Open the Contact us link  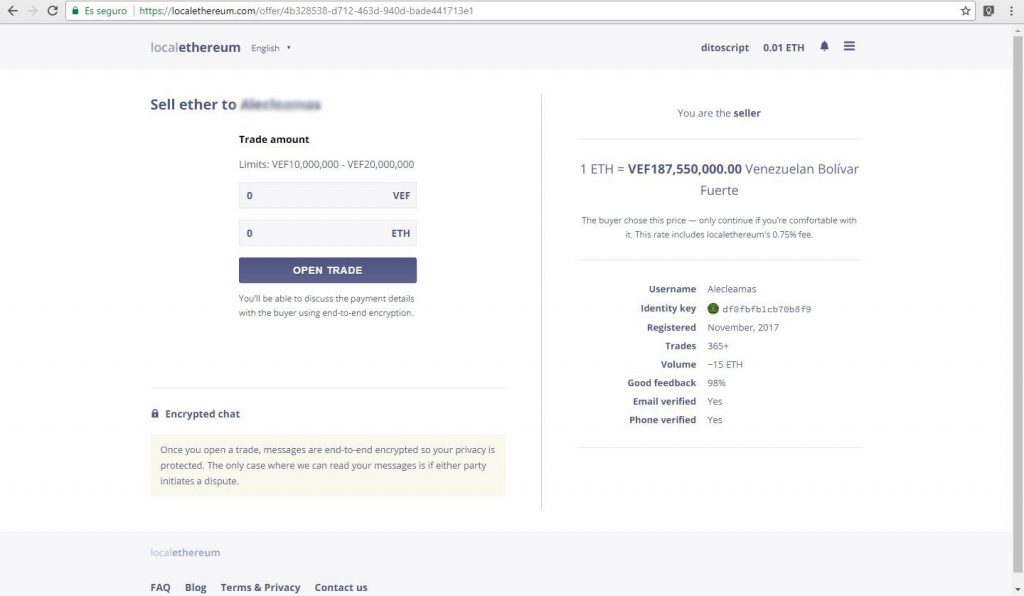point(341,588)
